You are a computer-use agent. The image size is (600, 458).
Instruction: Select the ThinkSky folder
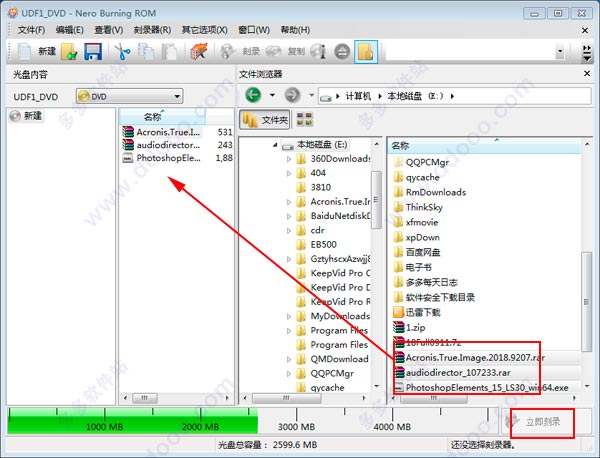click(418, 207)
